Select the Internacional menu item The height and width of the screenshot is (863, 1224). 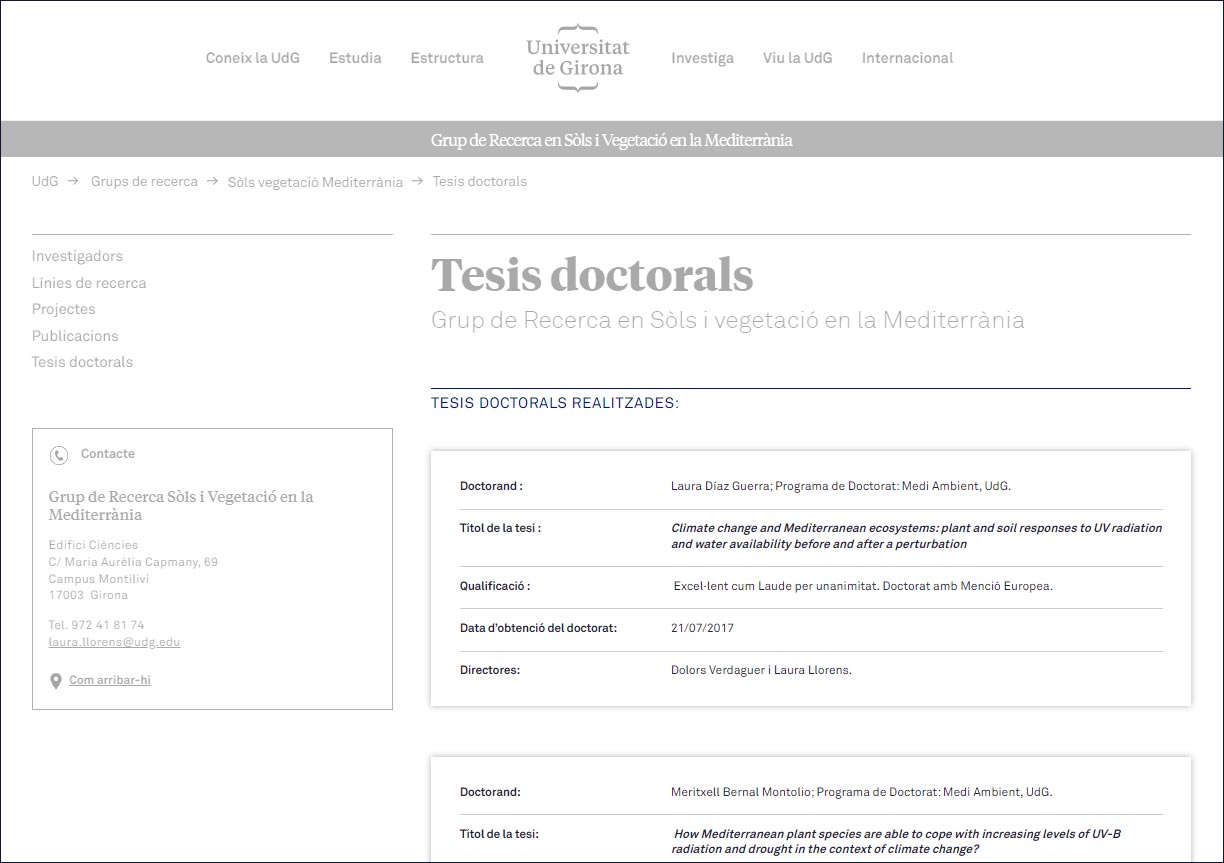pos(907,58)
